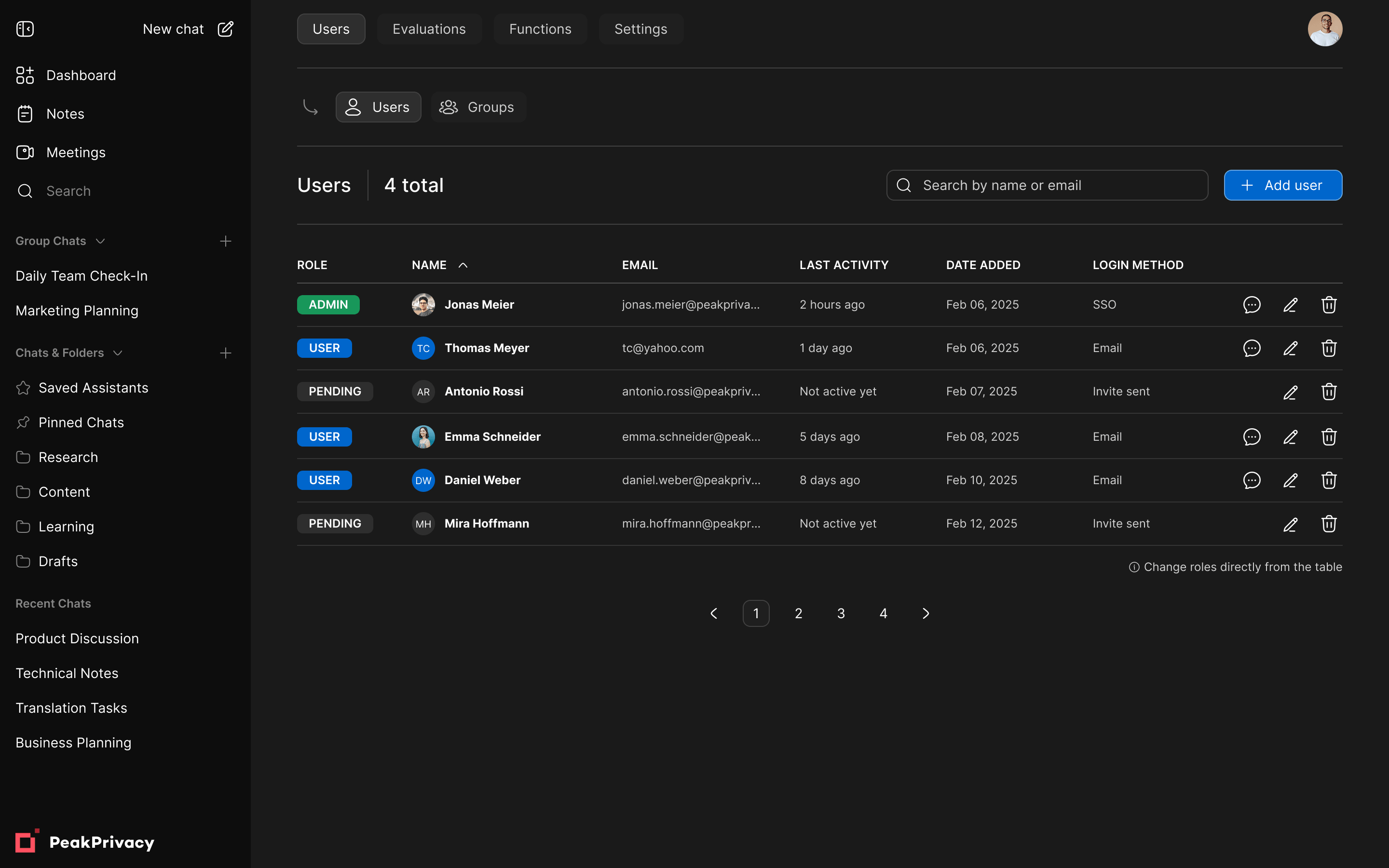The height and width of the screenshot is (868, 1389).
Task: Open the Technical Notes recent chat
Action: click(67, 673)
